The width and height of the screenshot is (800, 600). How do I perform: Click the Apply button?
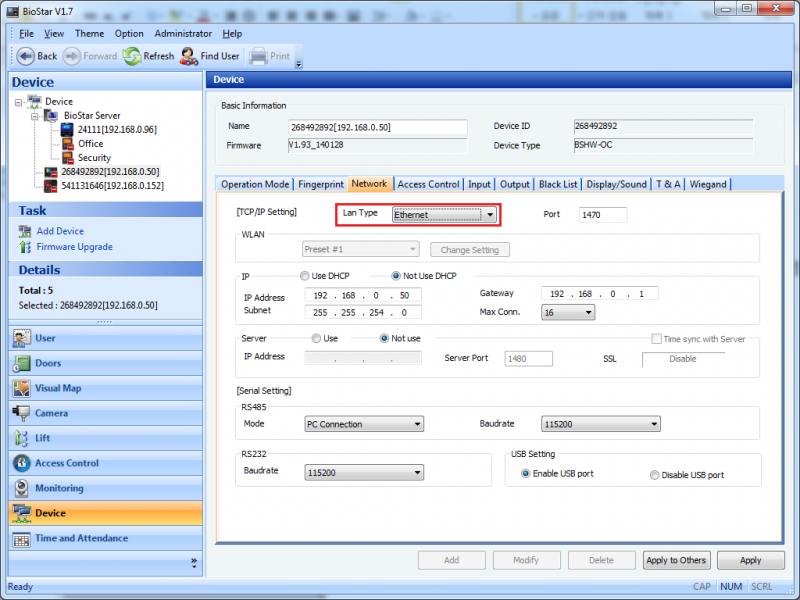pos(750,560)
